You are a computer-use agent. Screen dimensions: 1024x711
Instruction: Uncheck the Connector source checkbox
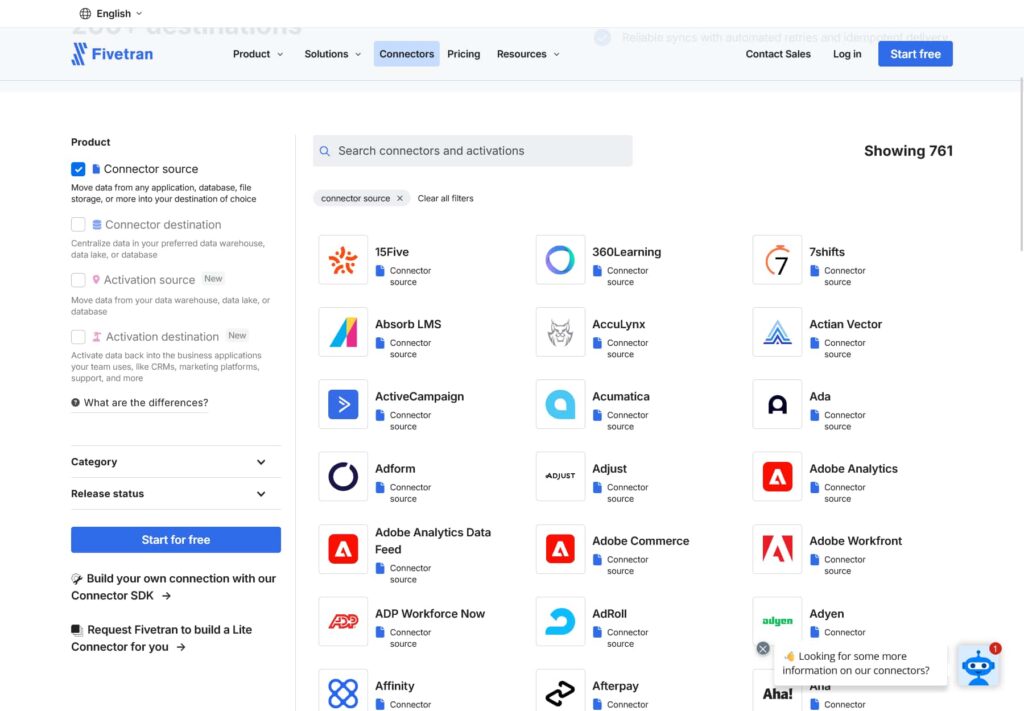pyautogui.click(x=78, y=169)
